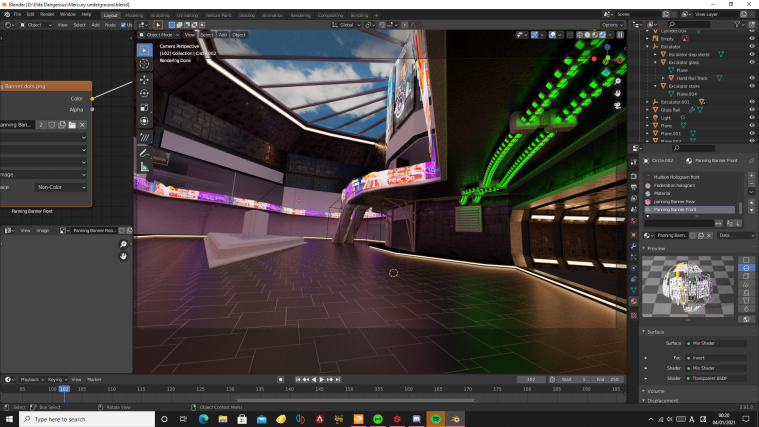
Task: Open the Object Mode dropdown
Action: tap(159, 35)
